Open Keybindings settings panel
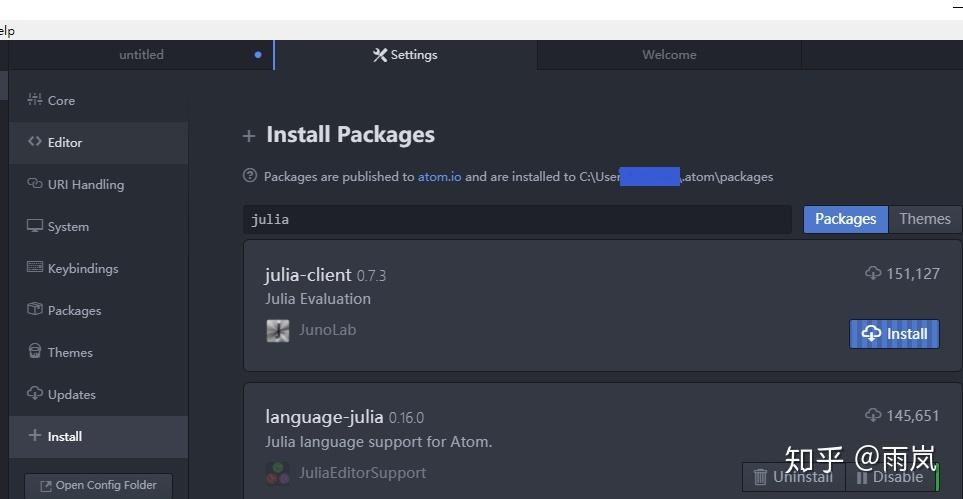The width and height of the screenshot is (963, 499). pyautogui.click(x=82, y=268)
